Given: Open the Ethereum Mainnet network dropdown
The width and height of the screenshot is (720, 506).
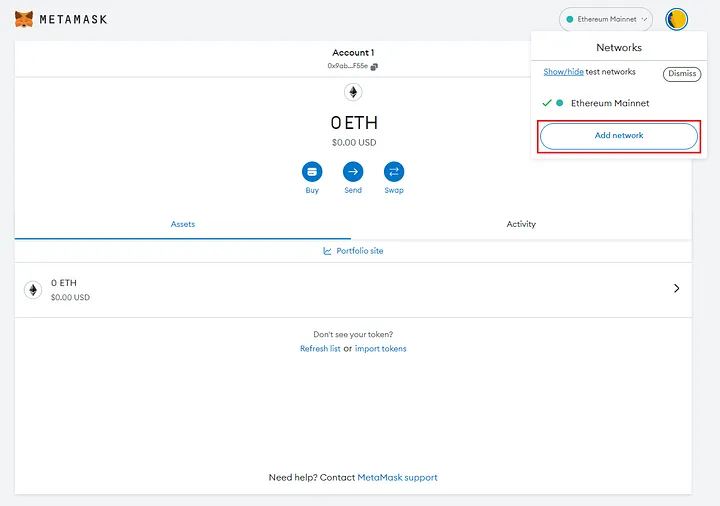Looking at the screenshot, I should 606,19.
